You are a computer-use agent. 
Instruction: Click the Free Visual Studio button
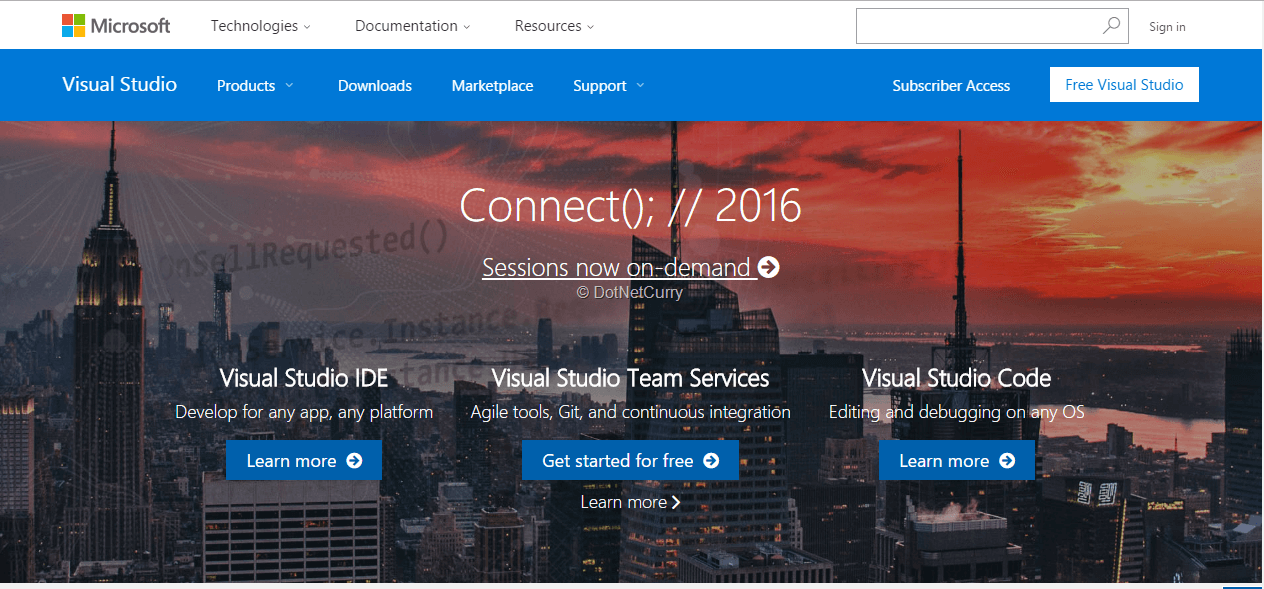click(1124, 85)
